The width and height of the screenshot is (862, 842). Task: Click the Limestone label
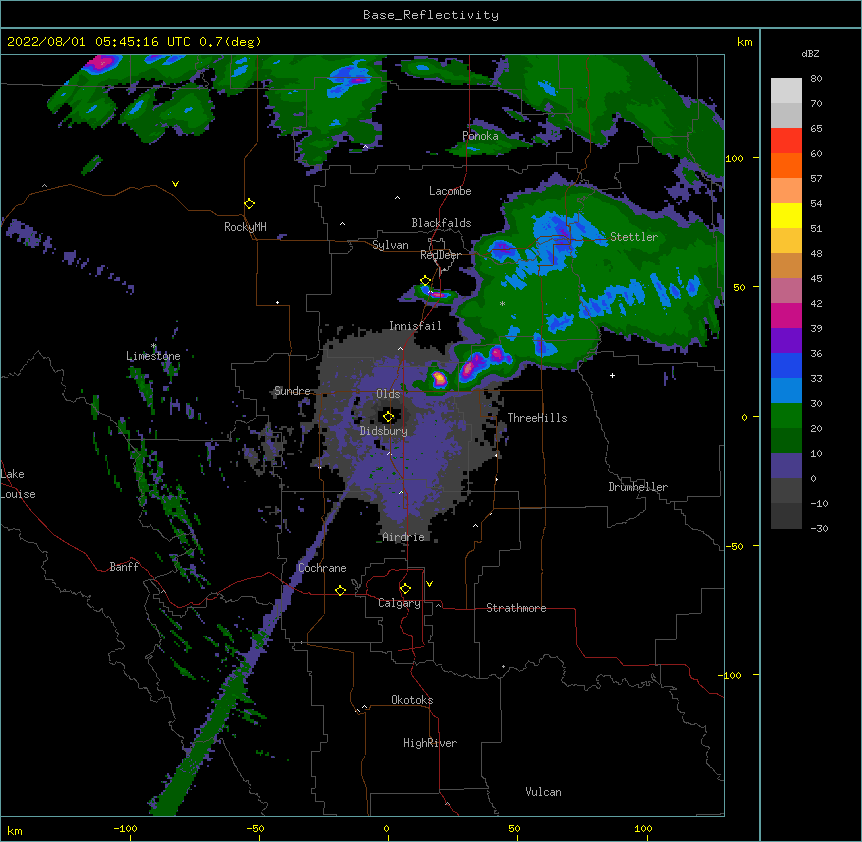tap(153, 356)
